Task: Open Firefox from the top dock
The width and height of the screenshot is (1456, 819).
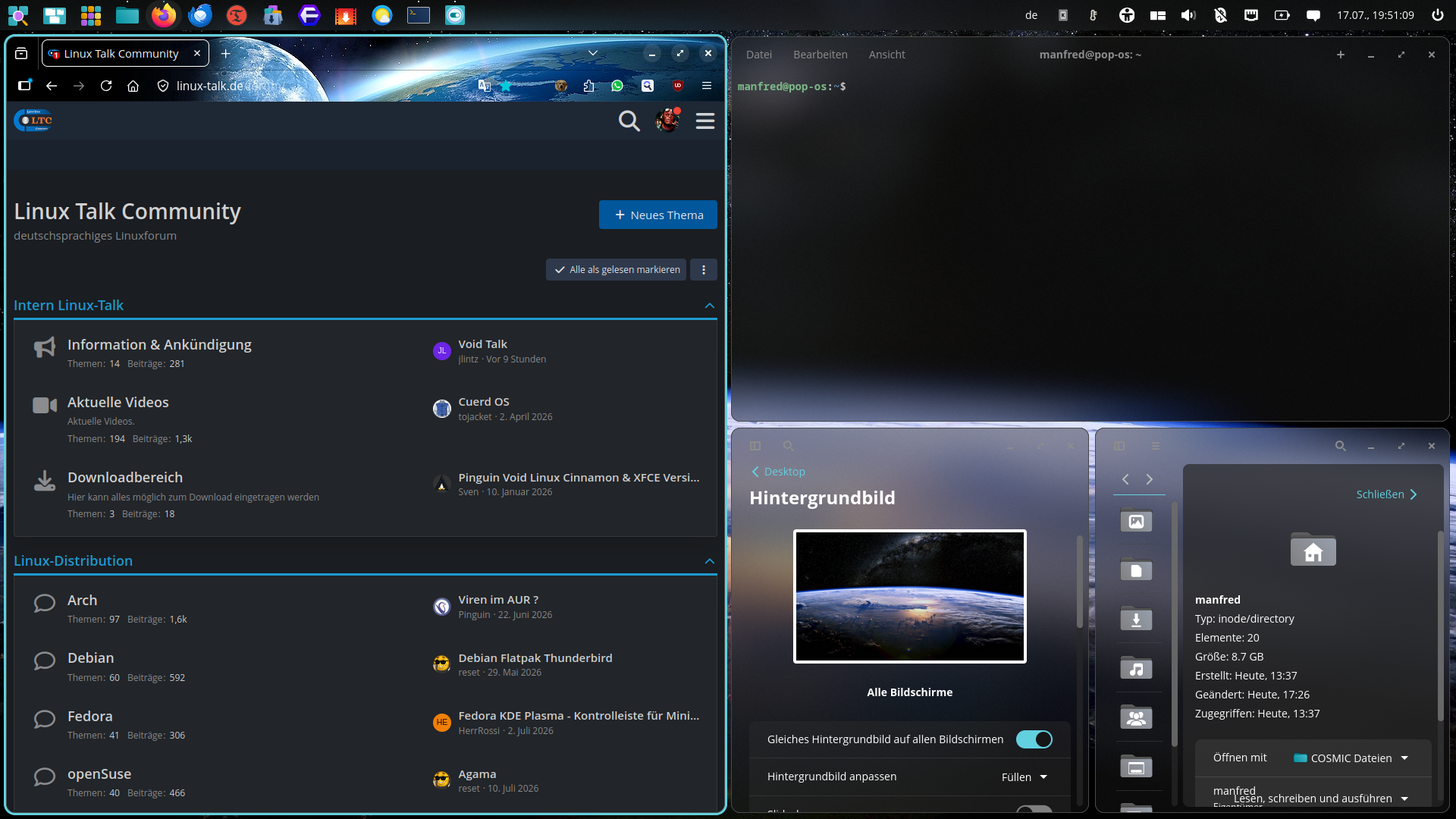Action: point(163,15)
